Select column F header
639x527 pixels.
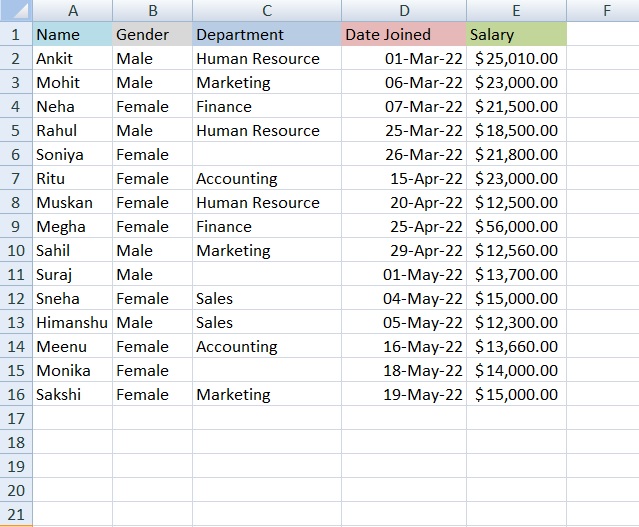[606, 11]
